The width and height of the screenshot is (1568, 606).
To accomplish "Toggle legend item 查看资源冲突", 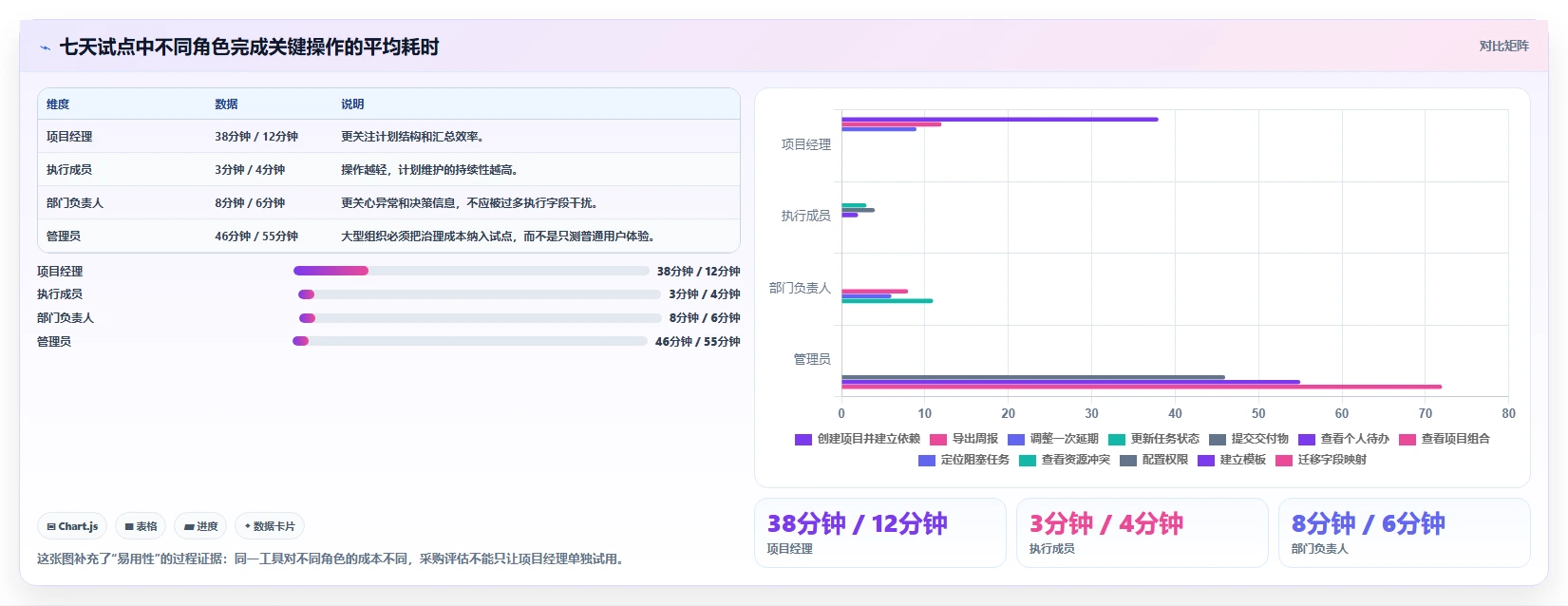I will (1065, 460).
